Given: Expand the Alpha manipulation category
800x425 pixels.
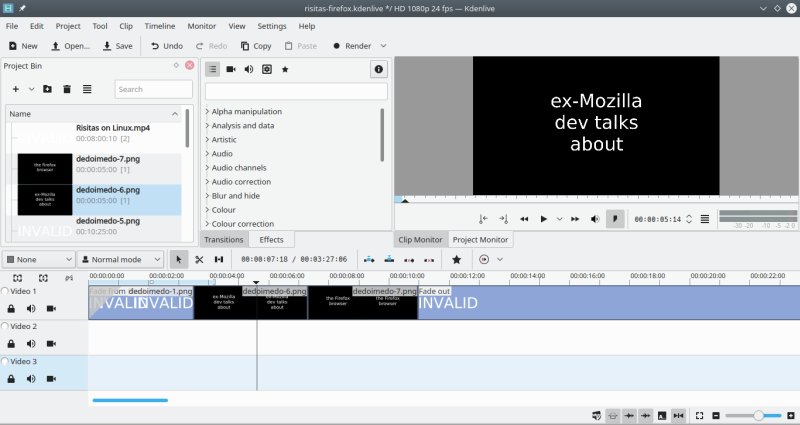Looking at the screenshot, I should (207, 111).
